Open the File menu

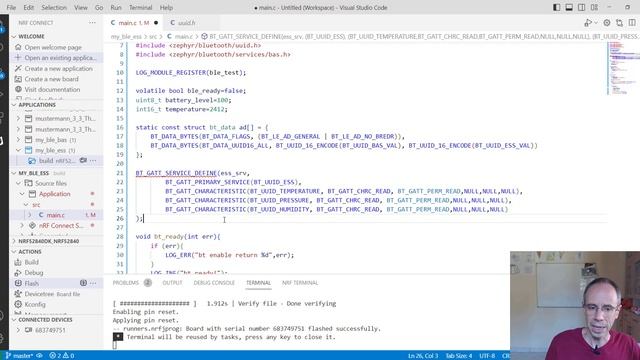click(x=11, y=7)
